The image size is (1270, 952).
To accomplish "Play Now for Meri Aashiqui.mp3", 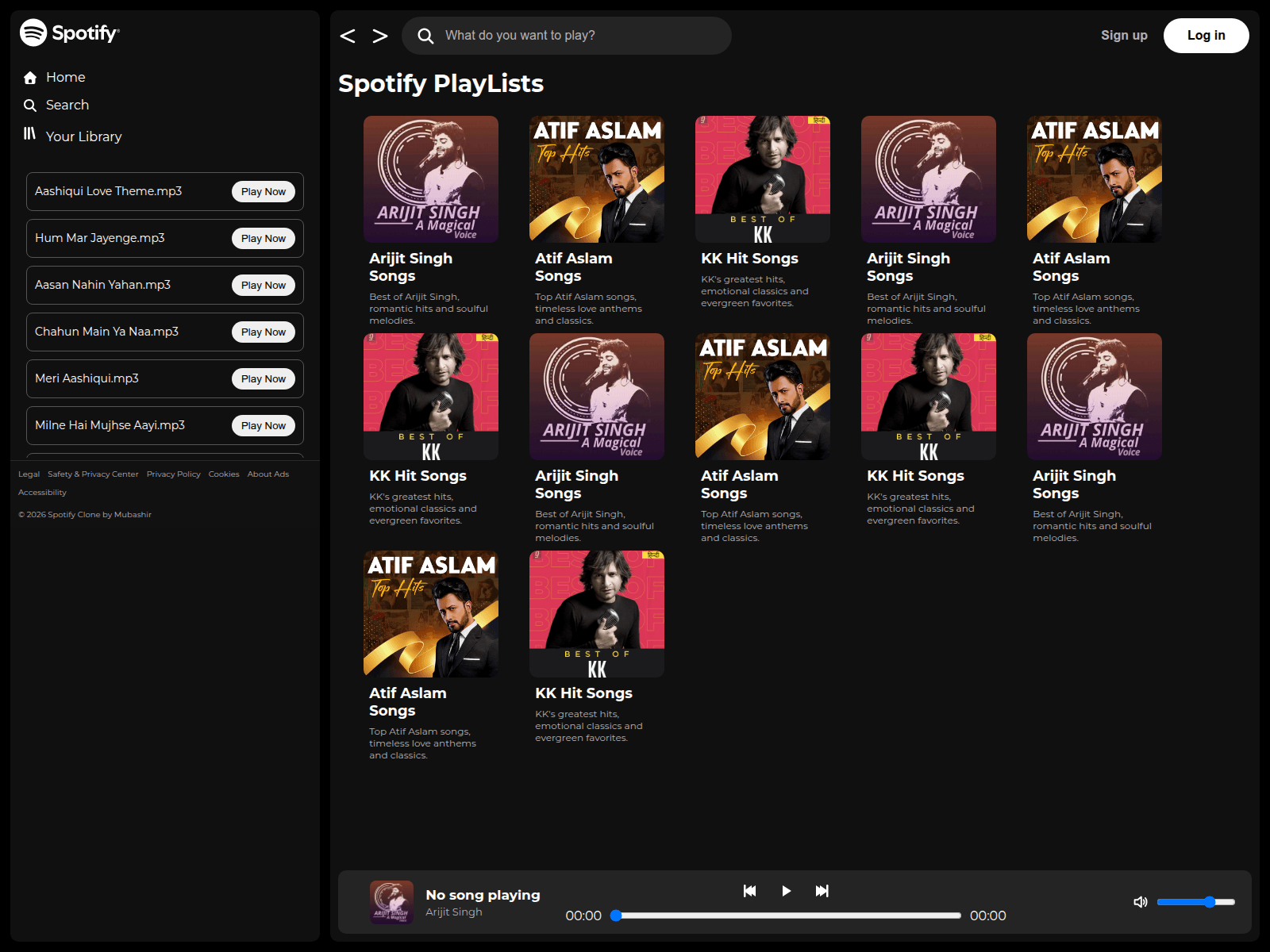I will point(264,379).
